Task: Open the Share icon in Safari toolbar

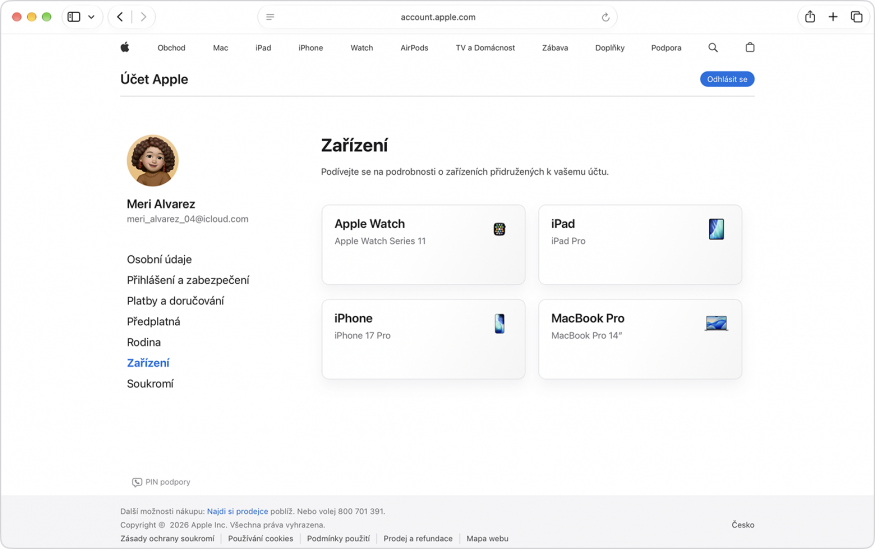Action: [810, 17]
